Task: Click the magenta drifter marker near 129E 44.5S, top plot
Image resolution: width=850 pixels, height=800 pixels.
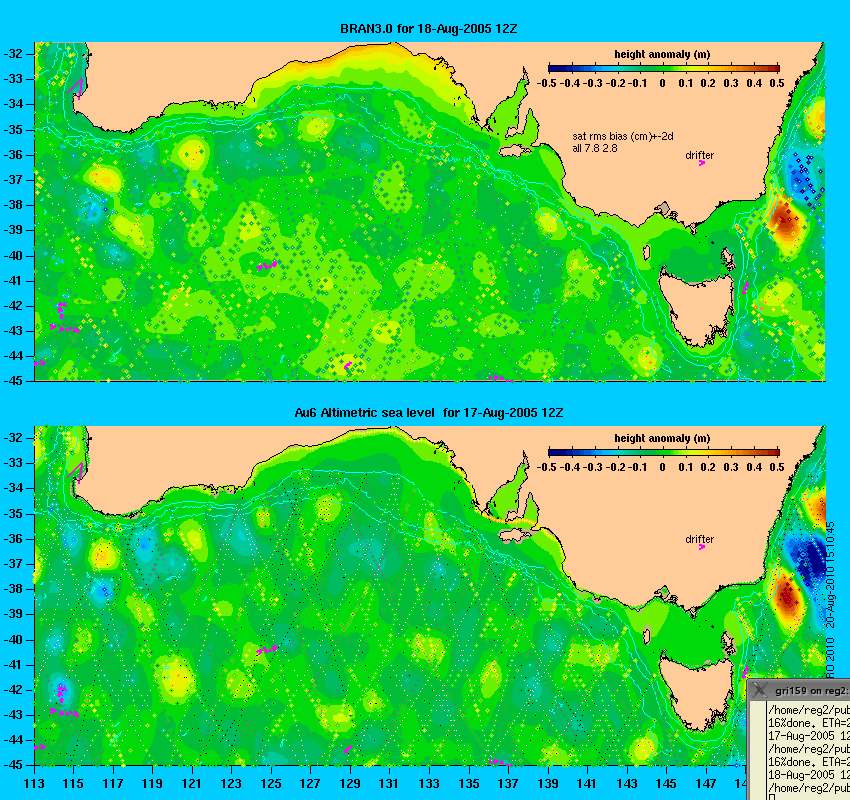Action: coord(347,365)
